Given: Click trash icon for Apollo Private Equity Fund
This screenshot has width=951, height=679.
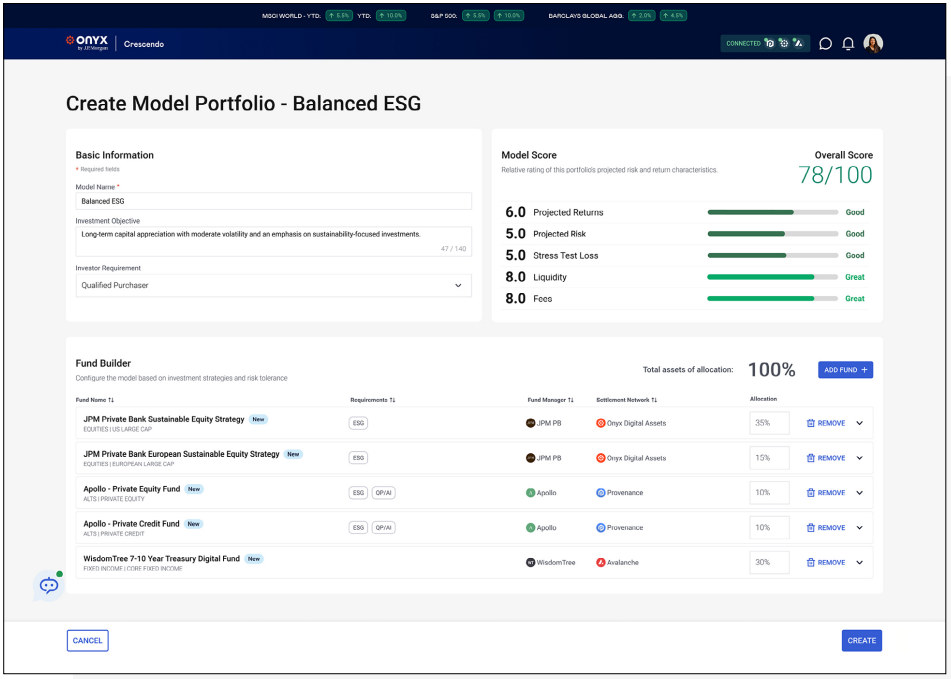Looking at the screenshot, I should pos(811,493).
